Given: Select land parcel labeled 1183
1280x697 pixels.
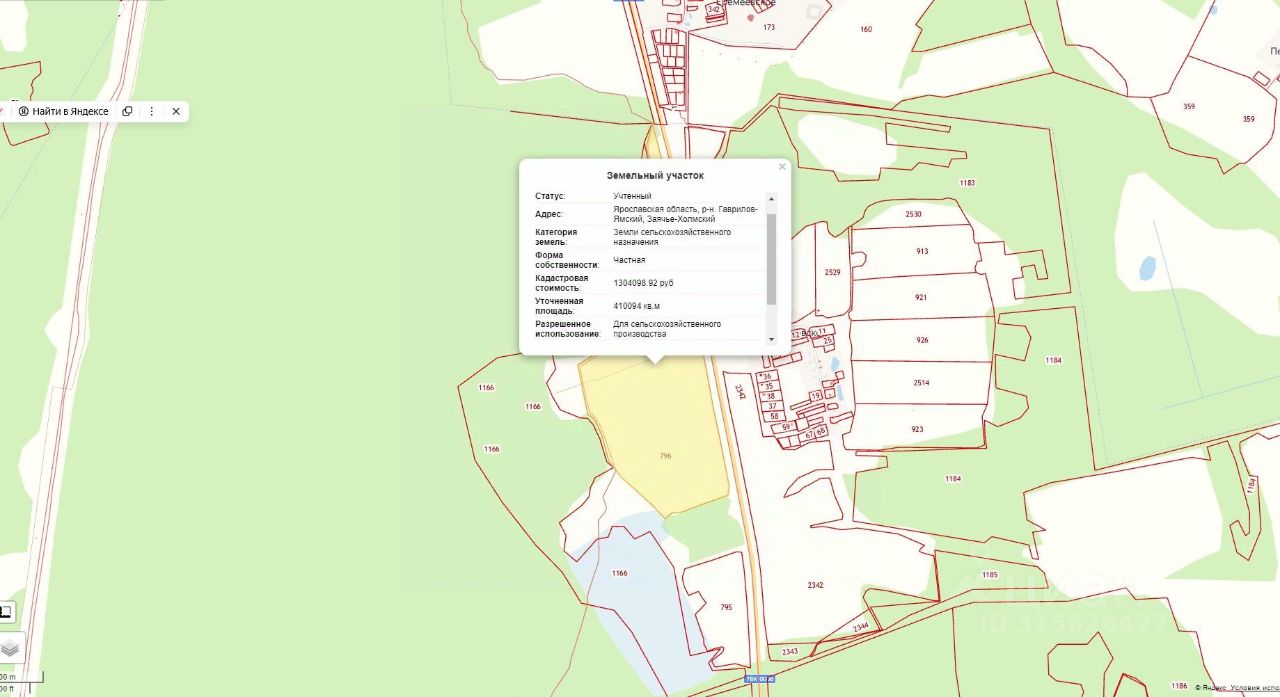Looking at the screenshot, I should (x=966, y=183).
